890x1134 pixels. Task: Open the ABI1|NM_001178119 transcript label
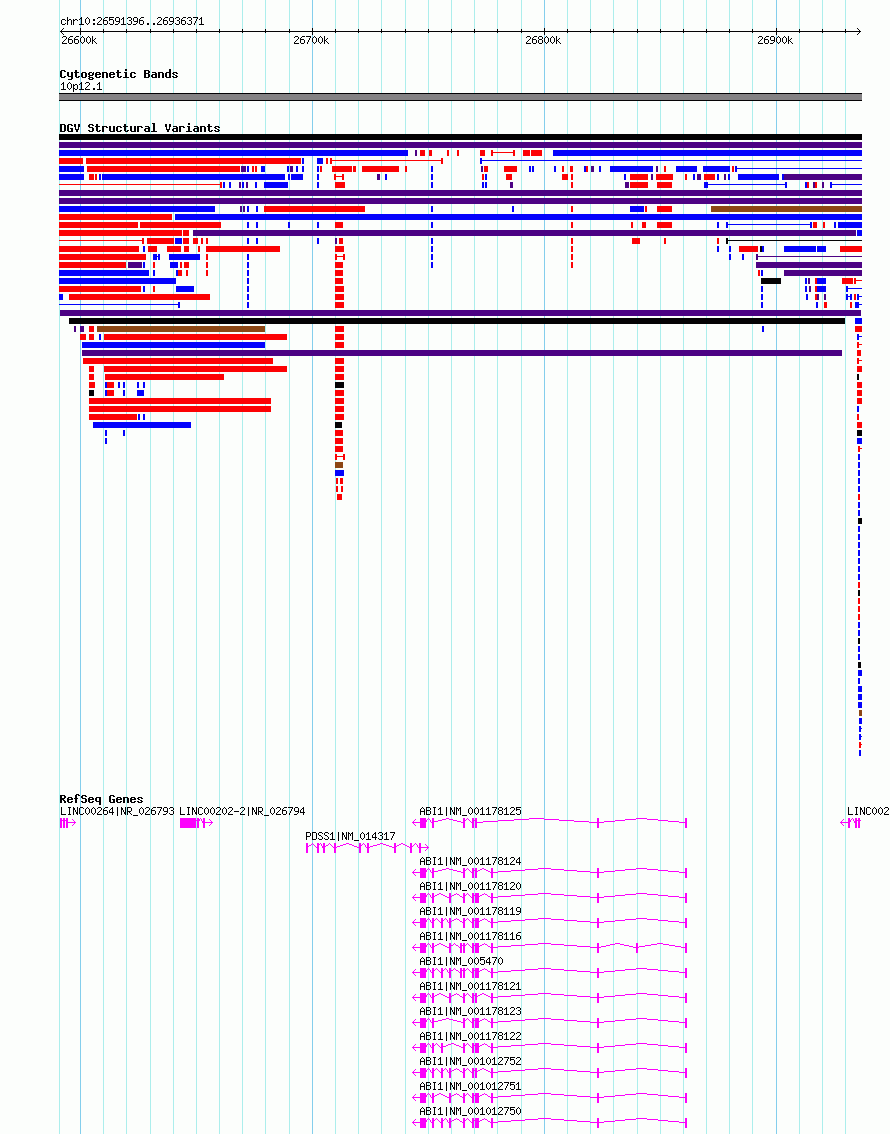click(x=470, y=911)
